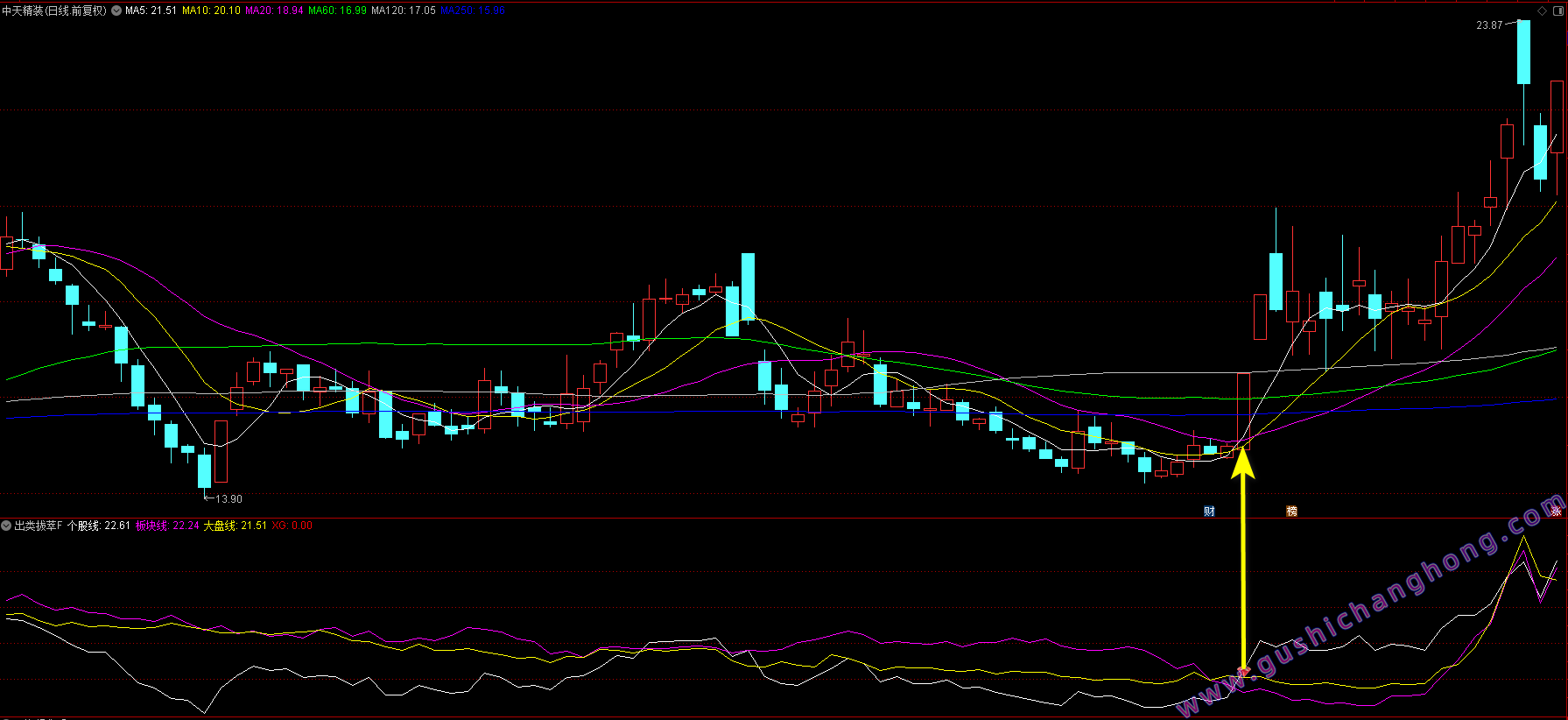Open the main chart indicator dropdown arrow

[116, 11]
